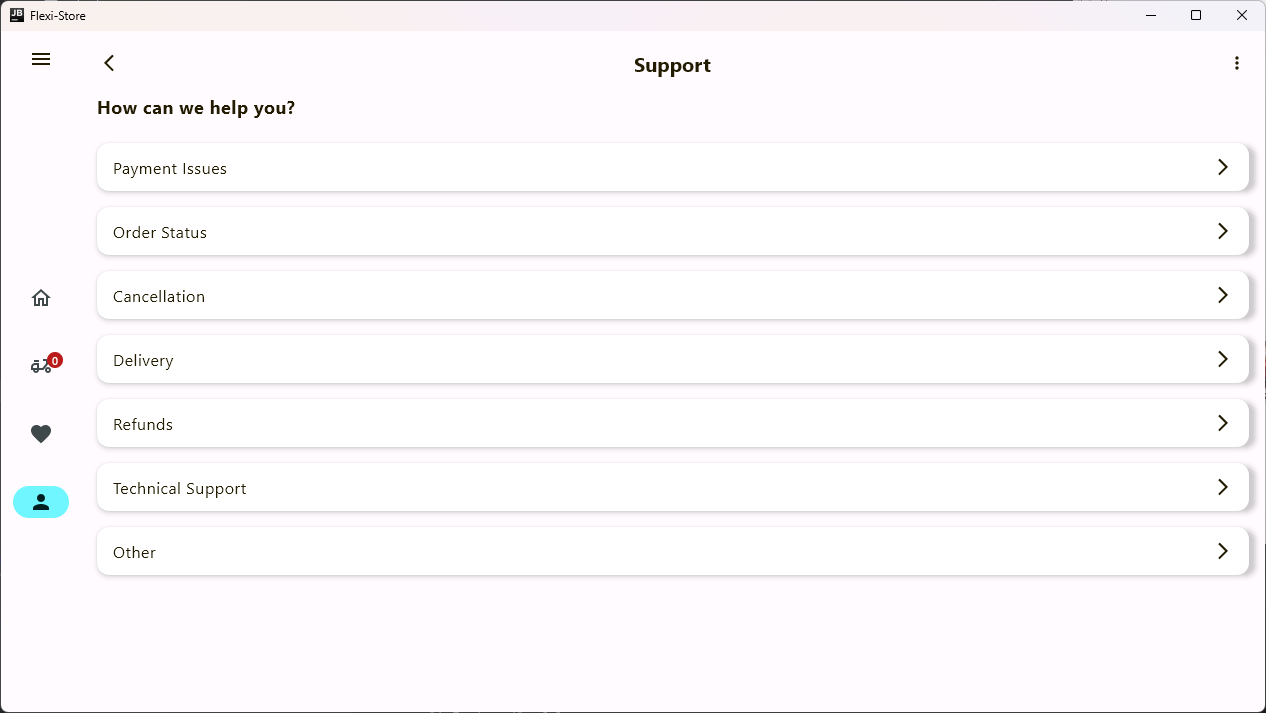Select the Technical Support option
The width and height of the screenshot is (1266, 713).
click(180, 488)
